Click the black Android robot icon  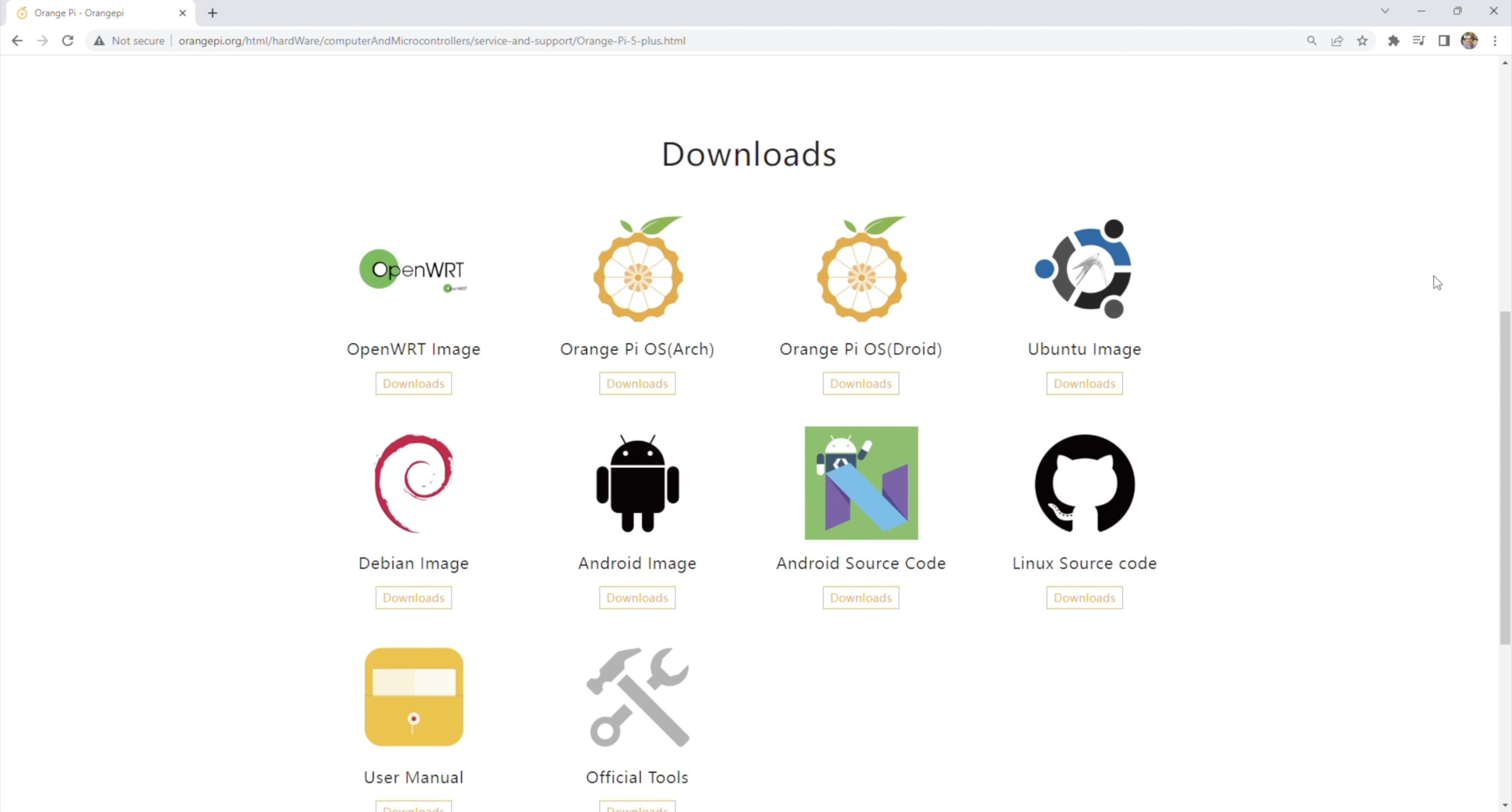point(637,483)
